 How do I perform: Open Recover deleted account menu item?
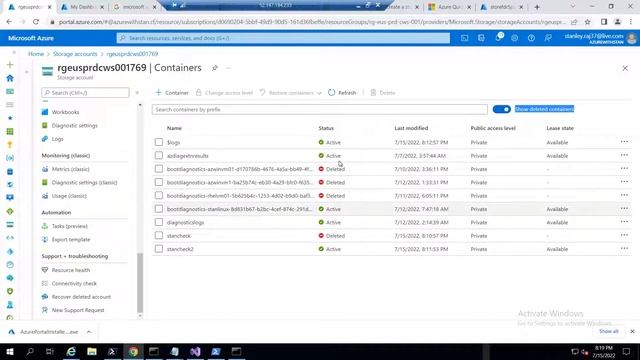click(81, 297)
